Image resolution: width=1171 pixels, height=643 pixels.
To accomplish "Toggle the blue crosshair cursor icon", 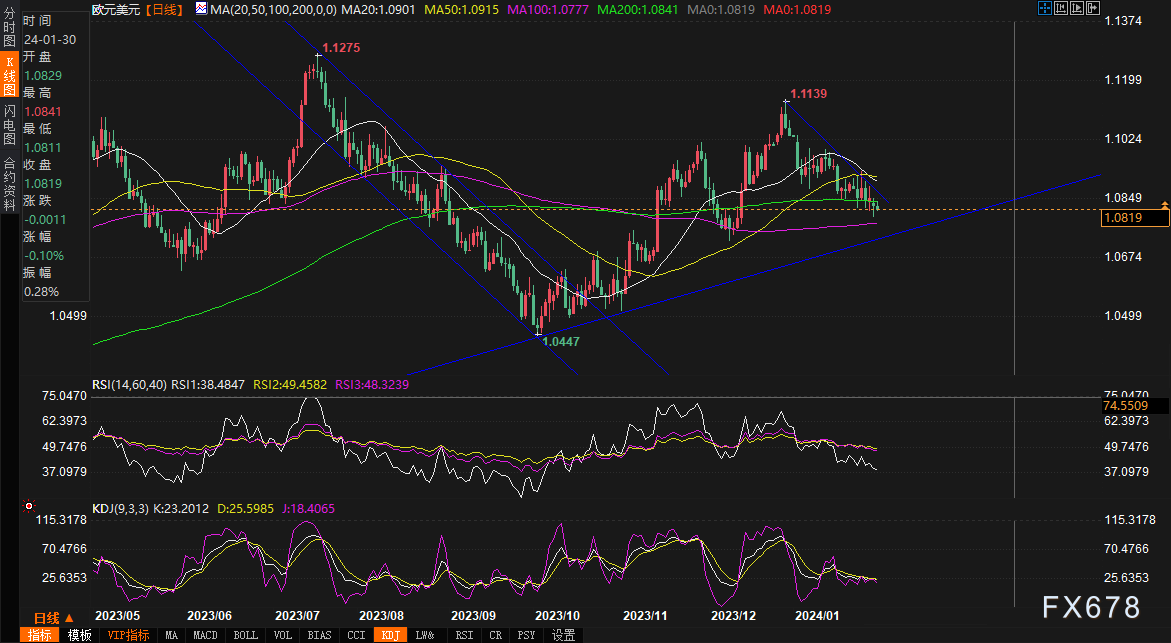I will (1044, 9).
